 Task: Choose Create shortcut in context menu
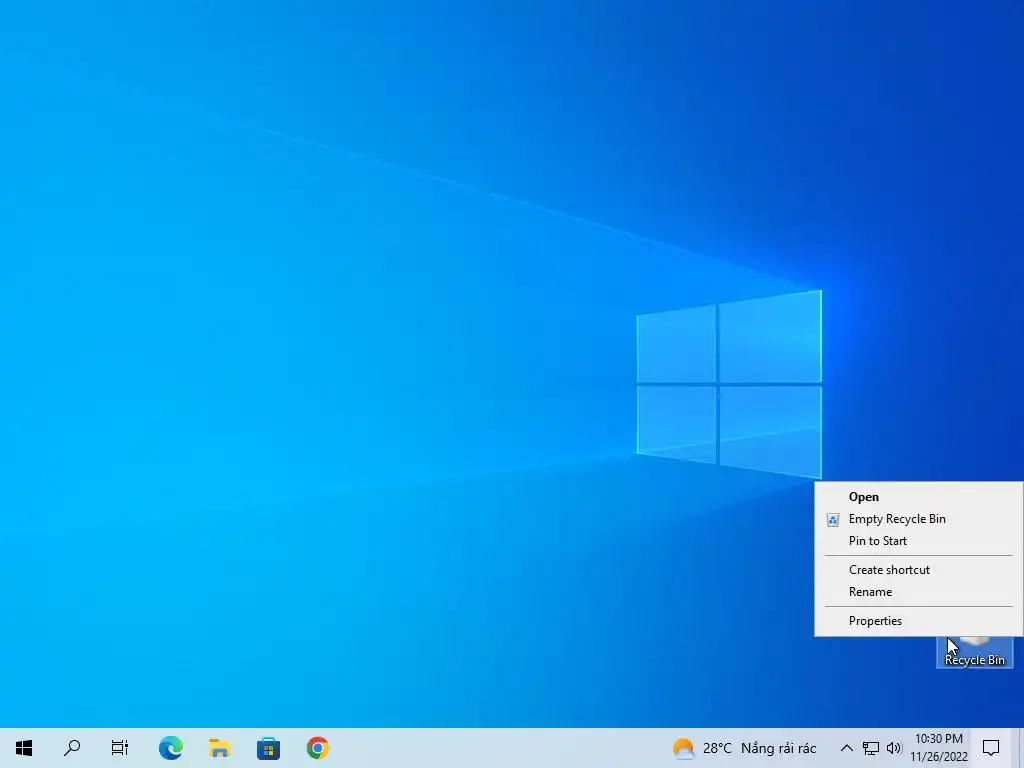(918, 569)
